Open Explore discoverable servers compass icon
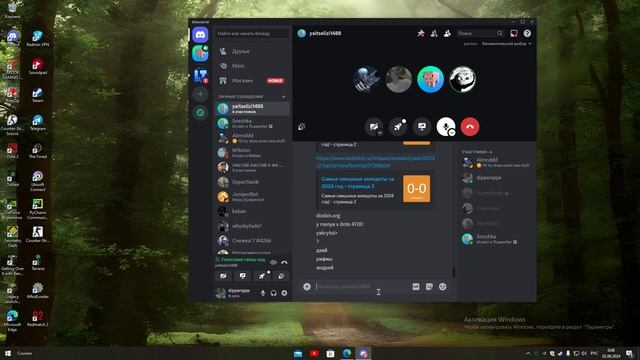 pyautogui.click(x=200, y=113)
